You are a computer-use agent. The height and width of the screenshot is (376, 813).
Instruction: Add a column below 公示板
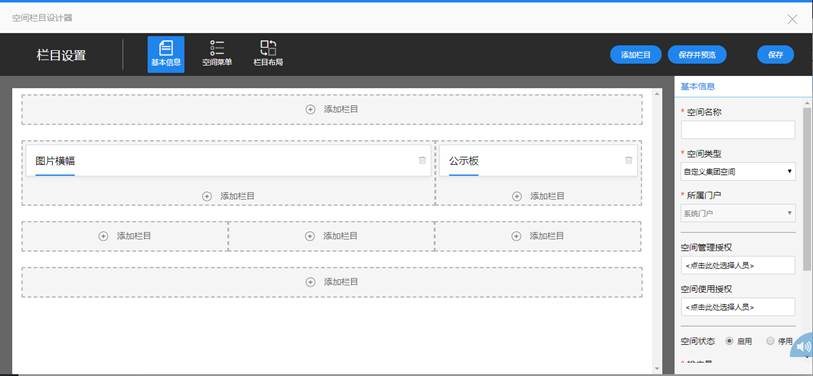tap(538, 196)
